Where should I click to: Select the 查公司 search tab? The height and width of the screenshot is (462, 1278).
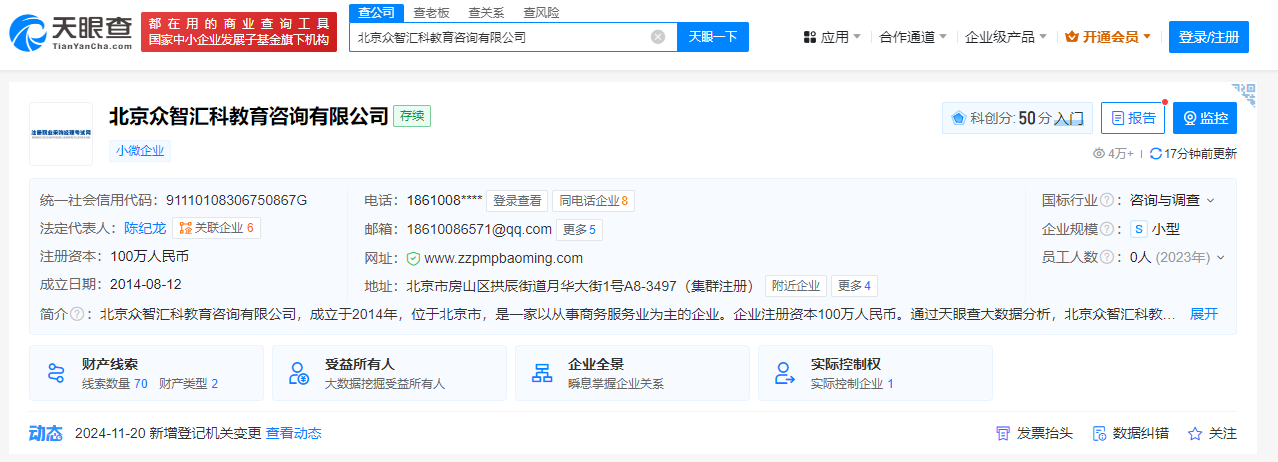[x=376, y=12]
